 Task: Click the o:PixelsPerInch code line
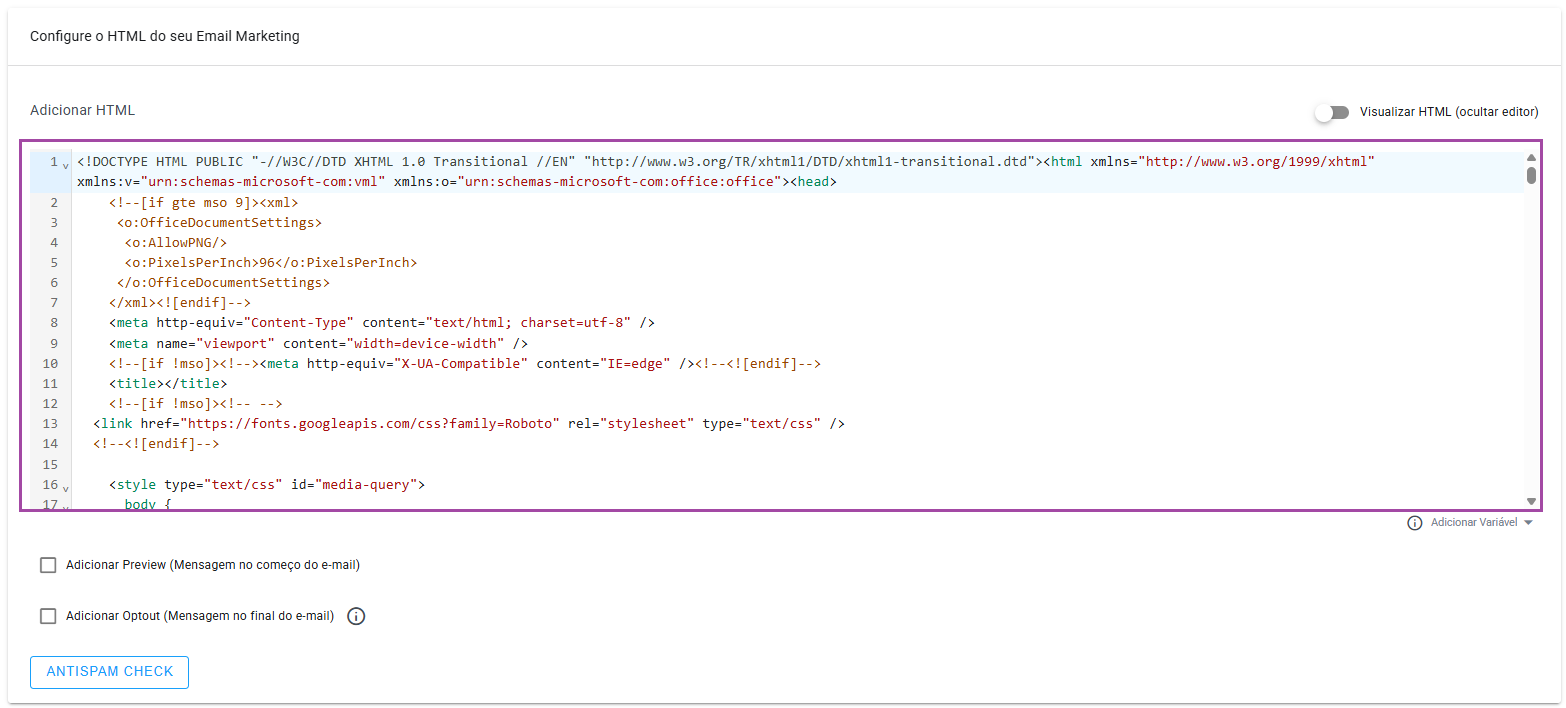coord(270,263)
